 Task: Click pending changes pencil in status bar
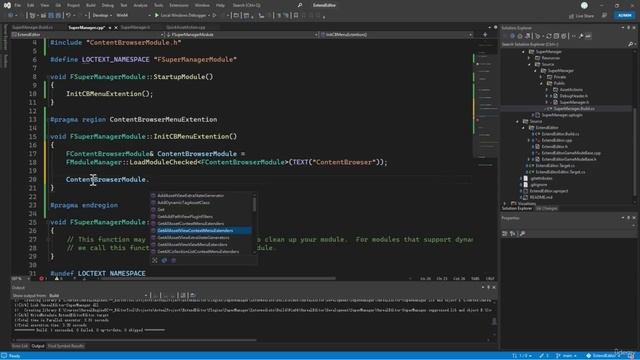click(544, 356)
